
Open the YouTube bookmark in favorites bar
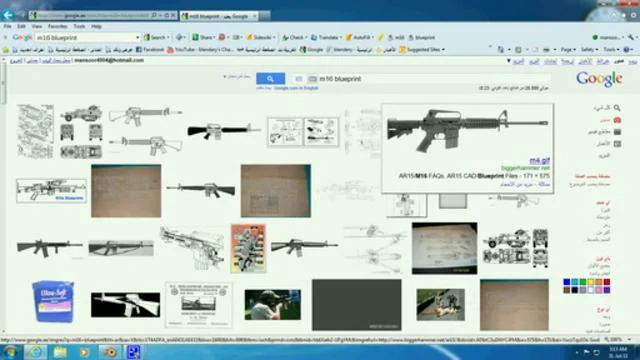pyautogui.click(x=200, y=50)
